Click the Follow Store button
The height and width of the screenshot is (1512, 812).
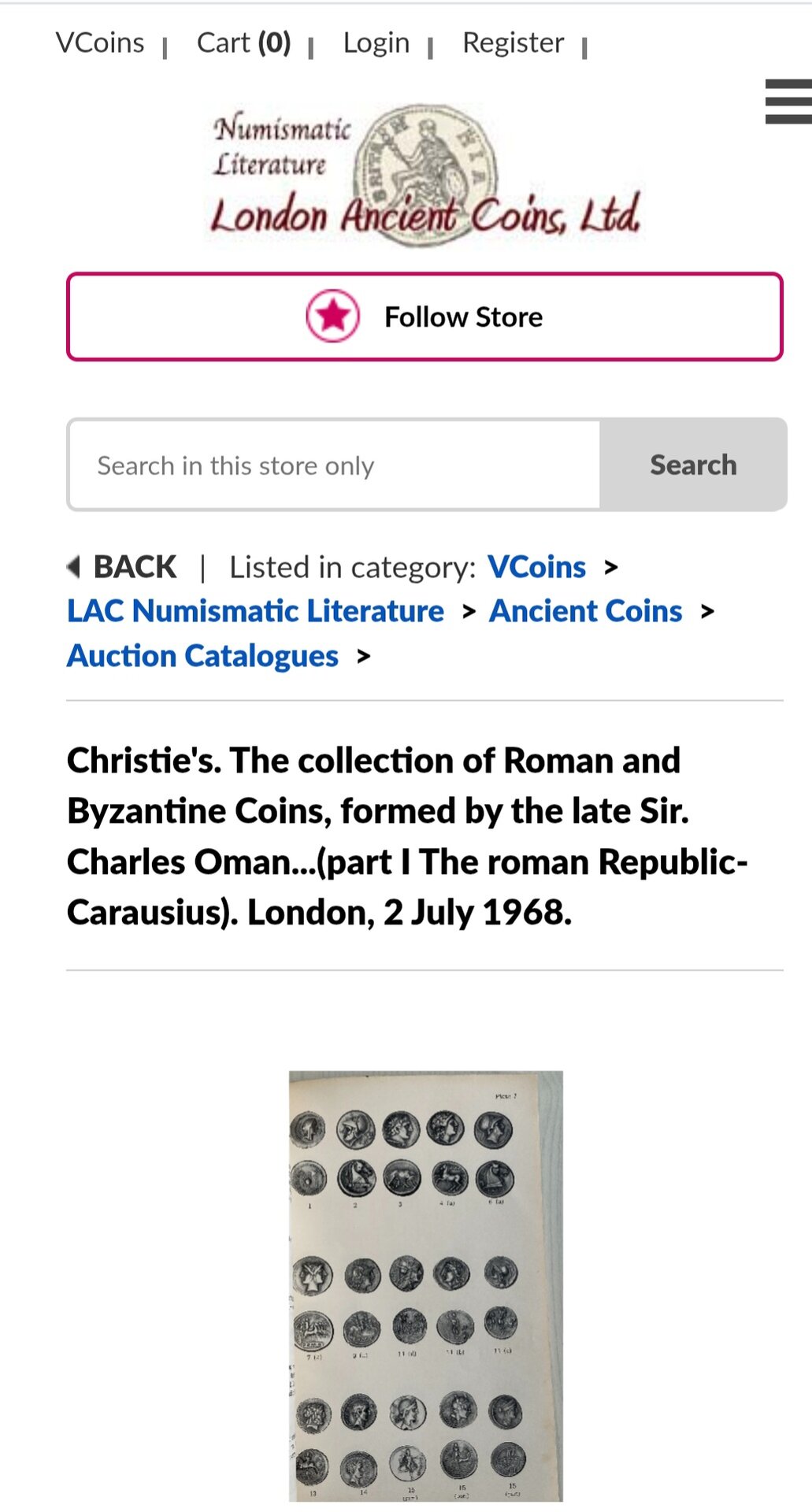[x=425, y=317]
